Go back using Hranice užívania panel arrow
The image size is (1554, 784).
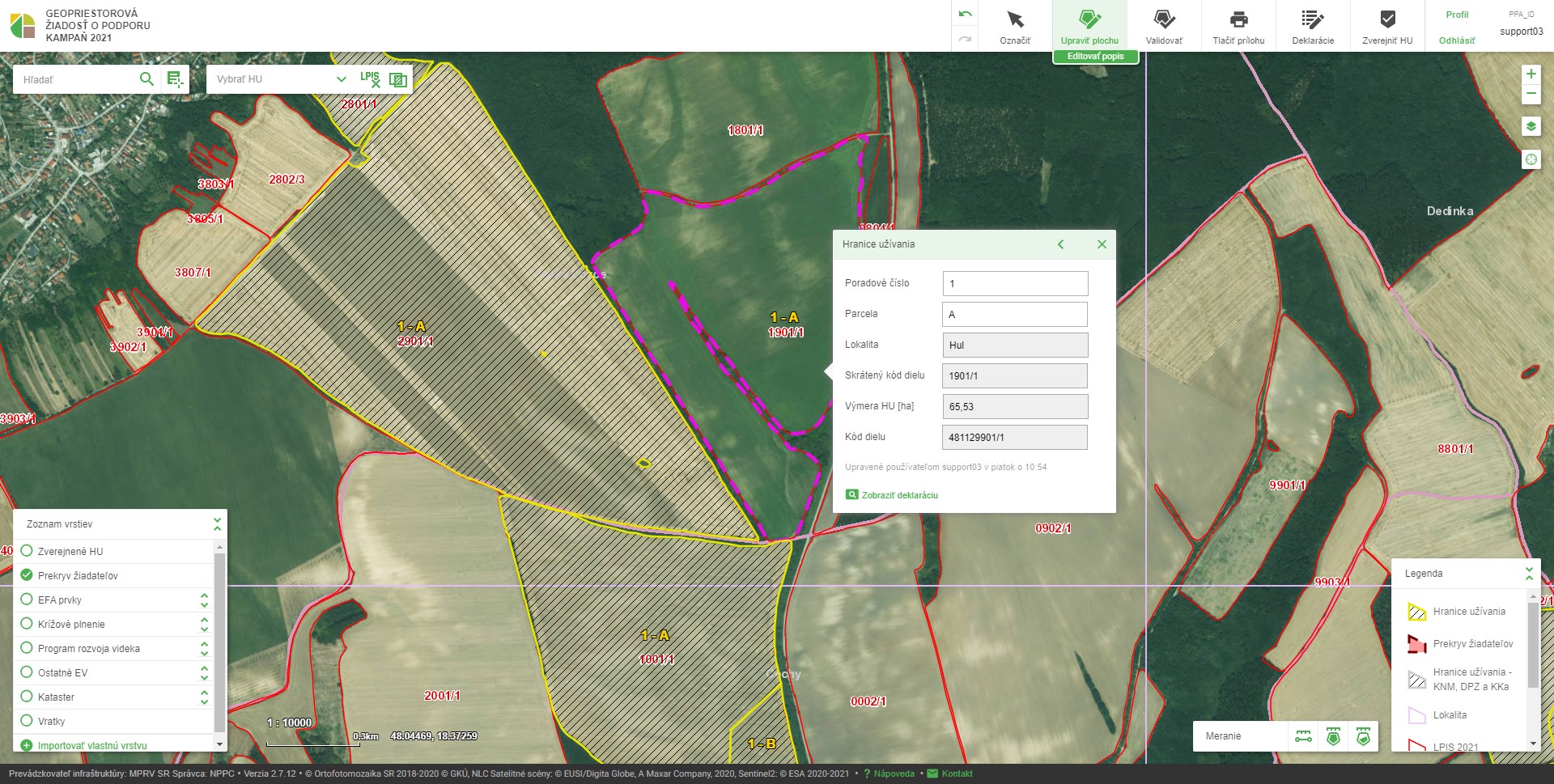pos(1060,244)
